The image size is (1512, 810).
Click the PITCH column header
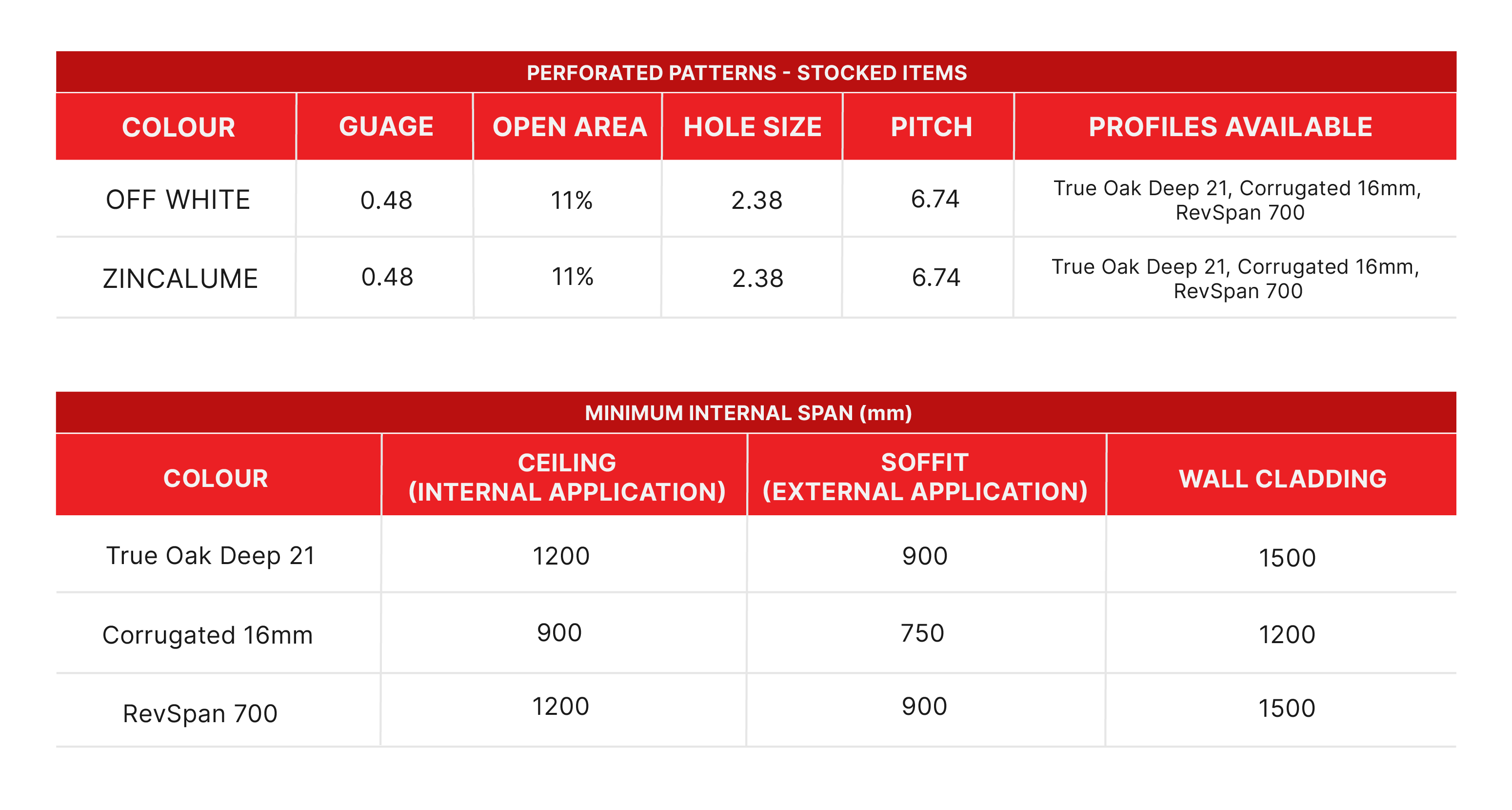(x=931, y=127)
